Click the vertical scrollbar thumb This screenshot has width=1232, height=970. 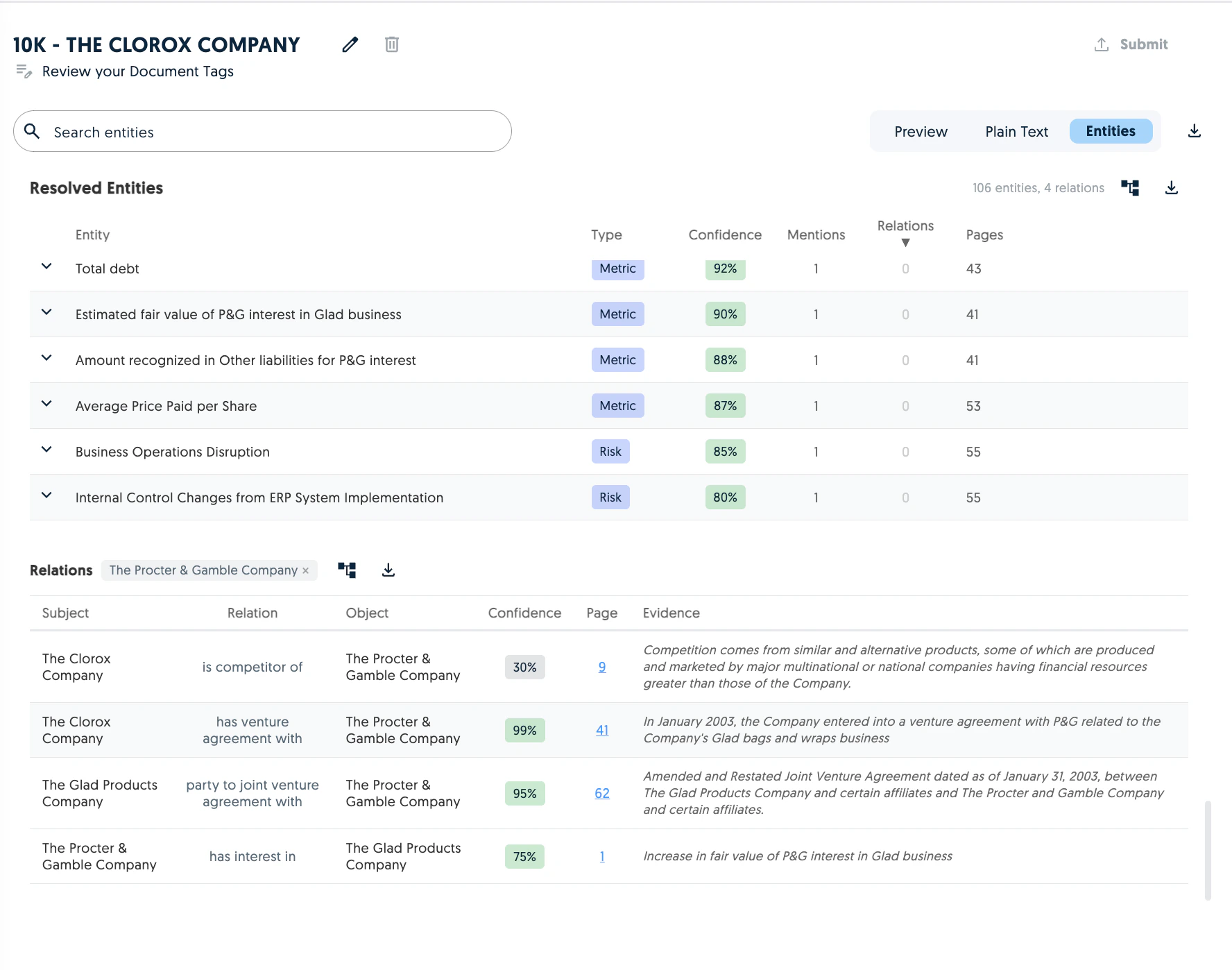tap(1208, 851)
